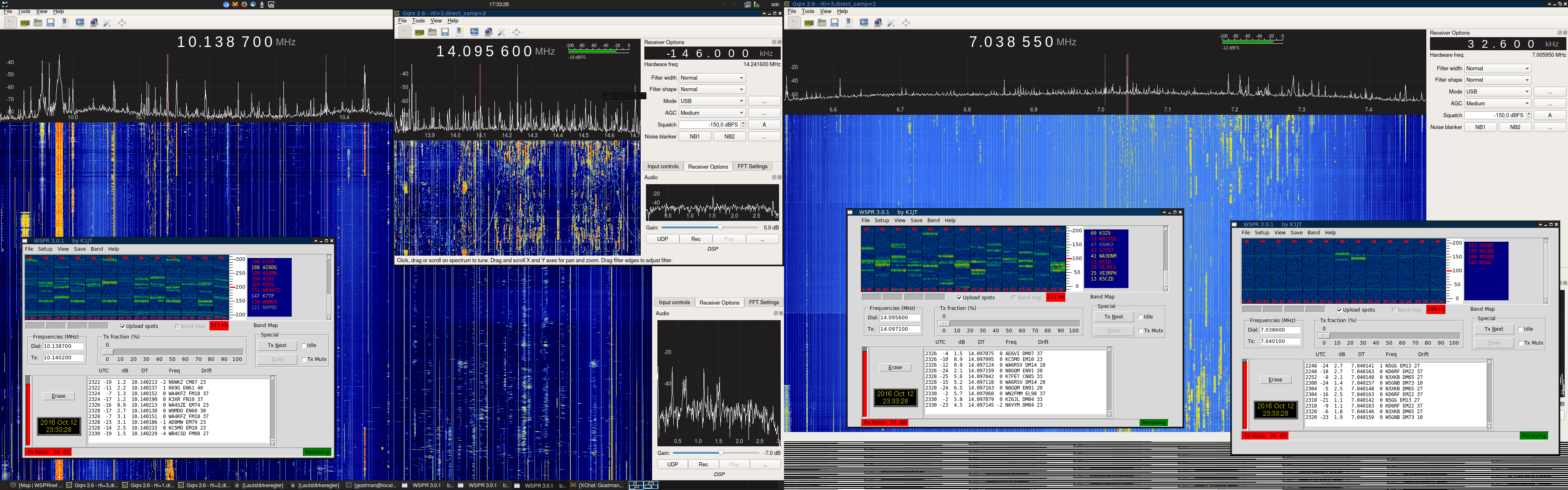Uncheck Upload spots in the 10.138700 dial WSPR window
This screenshot has height=490, width=1568.
click(x=123, y=326)
